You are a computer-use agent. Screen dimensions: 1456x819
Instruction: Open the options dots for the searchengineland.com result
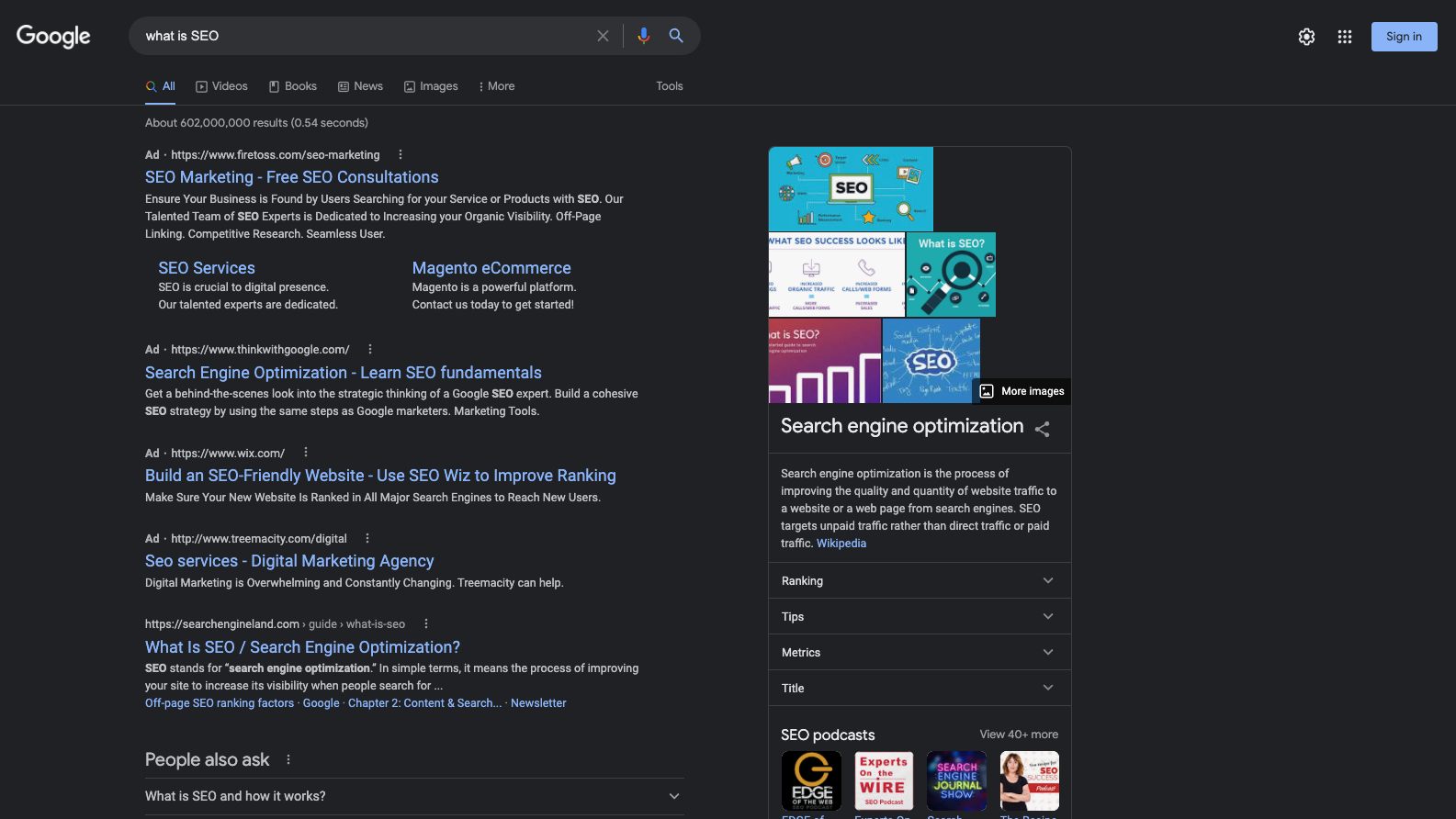426,624
